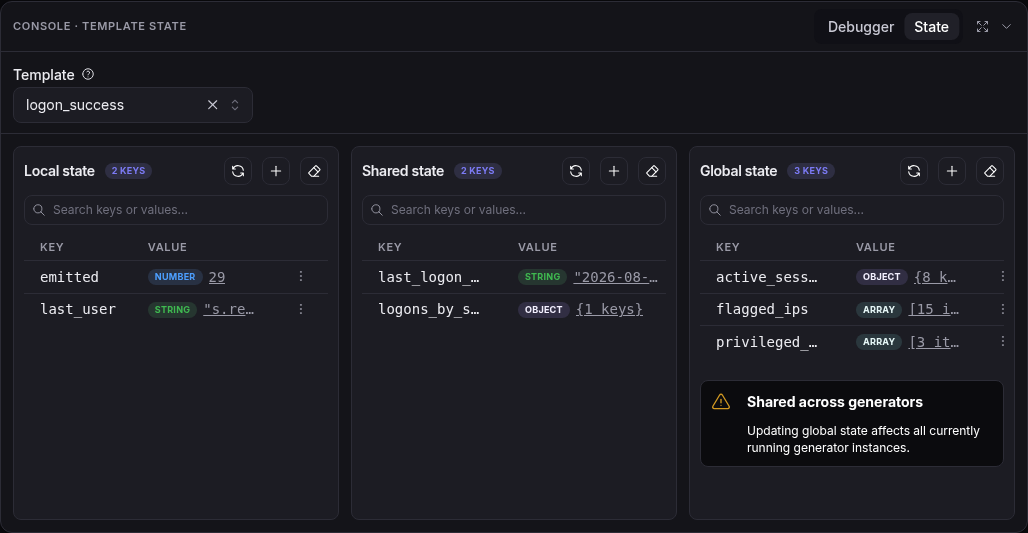Focus the Shared state search field

point(514,210)
